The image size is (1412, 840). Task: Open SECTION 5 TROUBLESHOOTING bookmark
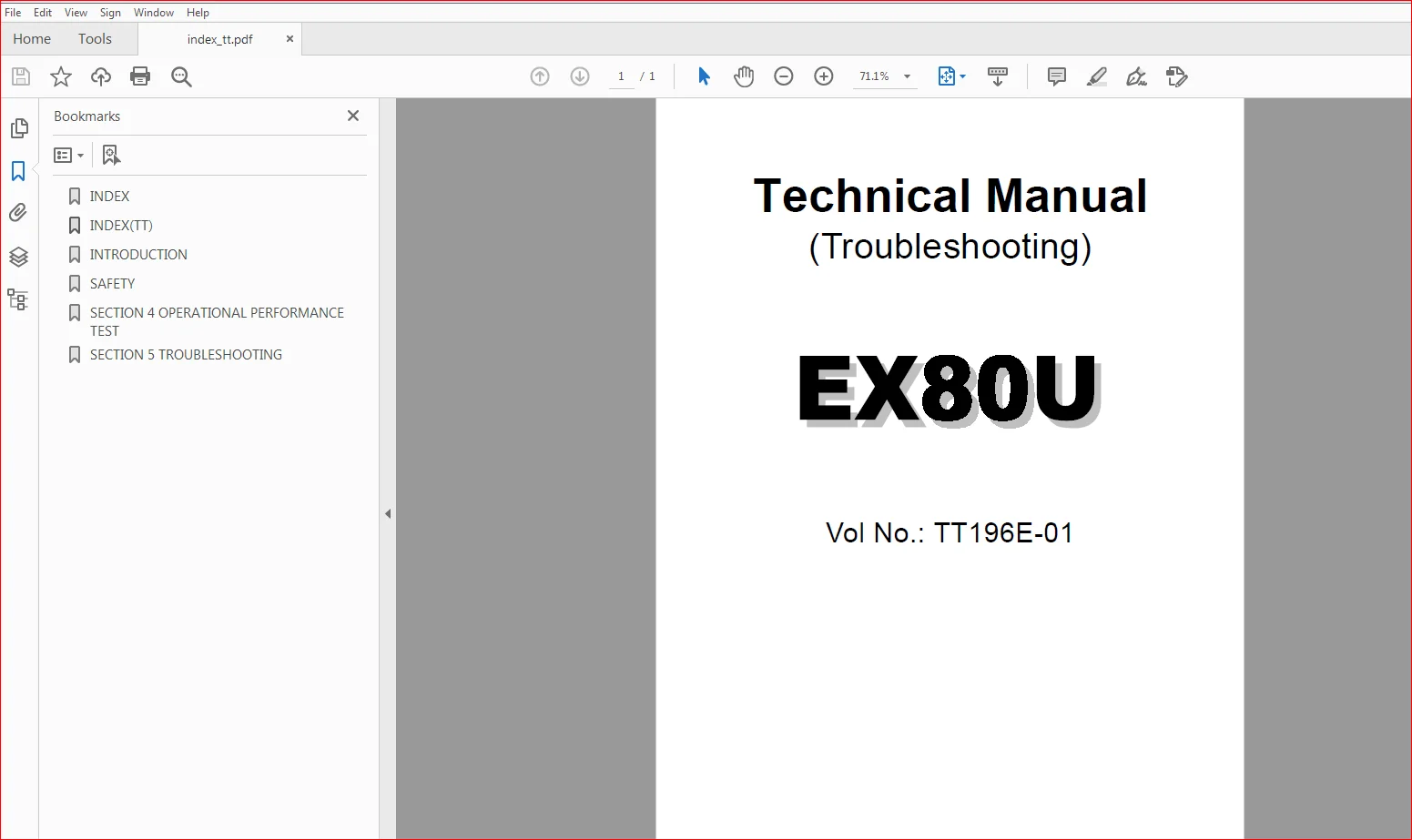[186, 355]
